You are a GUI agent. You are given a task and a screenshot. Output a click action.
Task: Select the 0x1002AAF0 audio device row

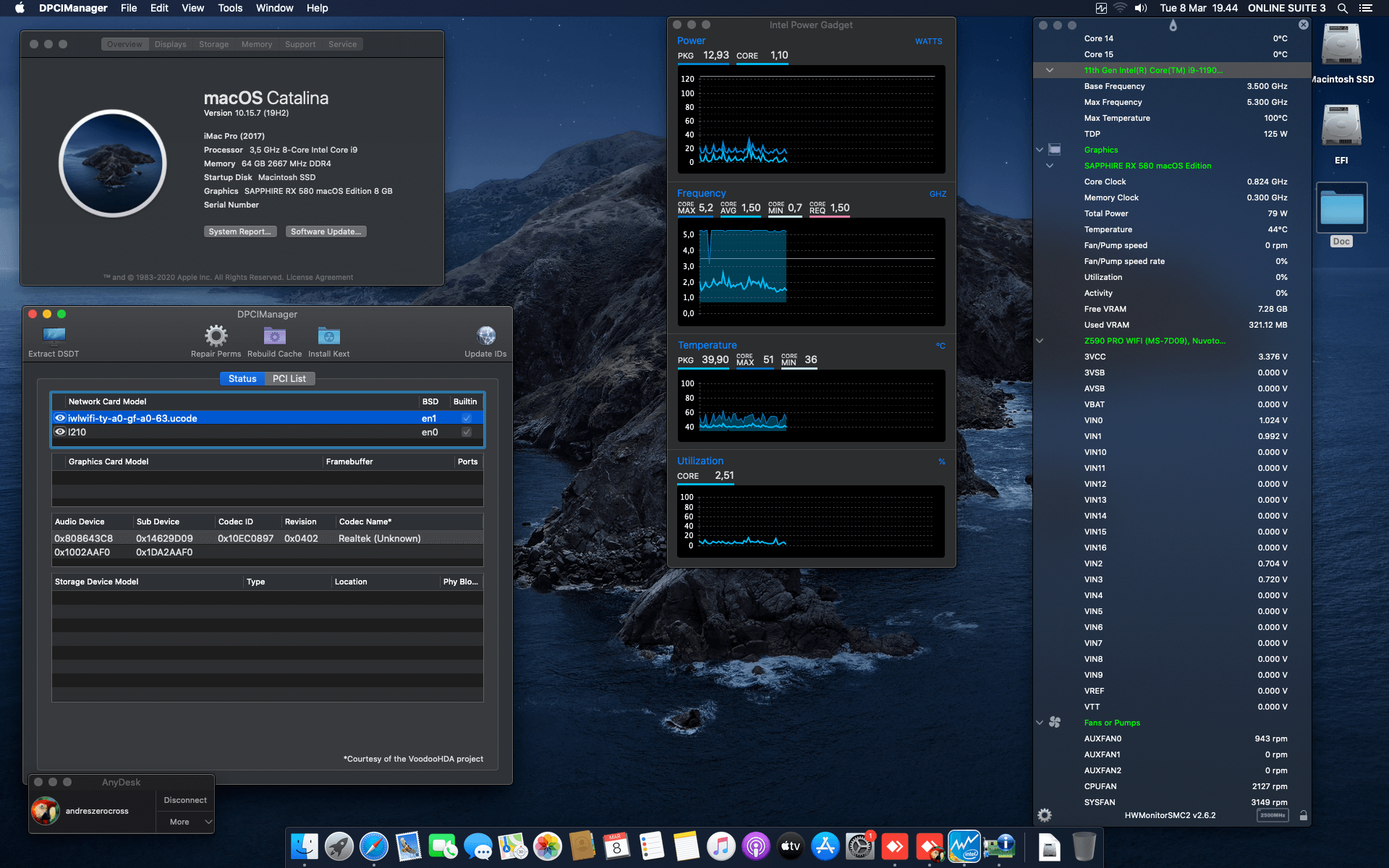click(x=267, y=552)
